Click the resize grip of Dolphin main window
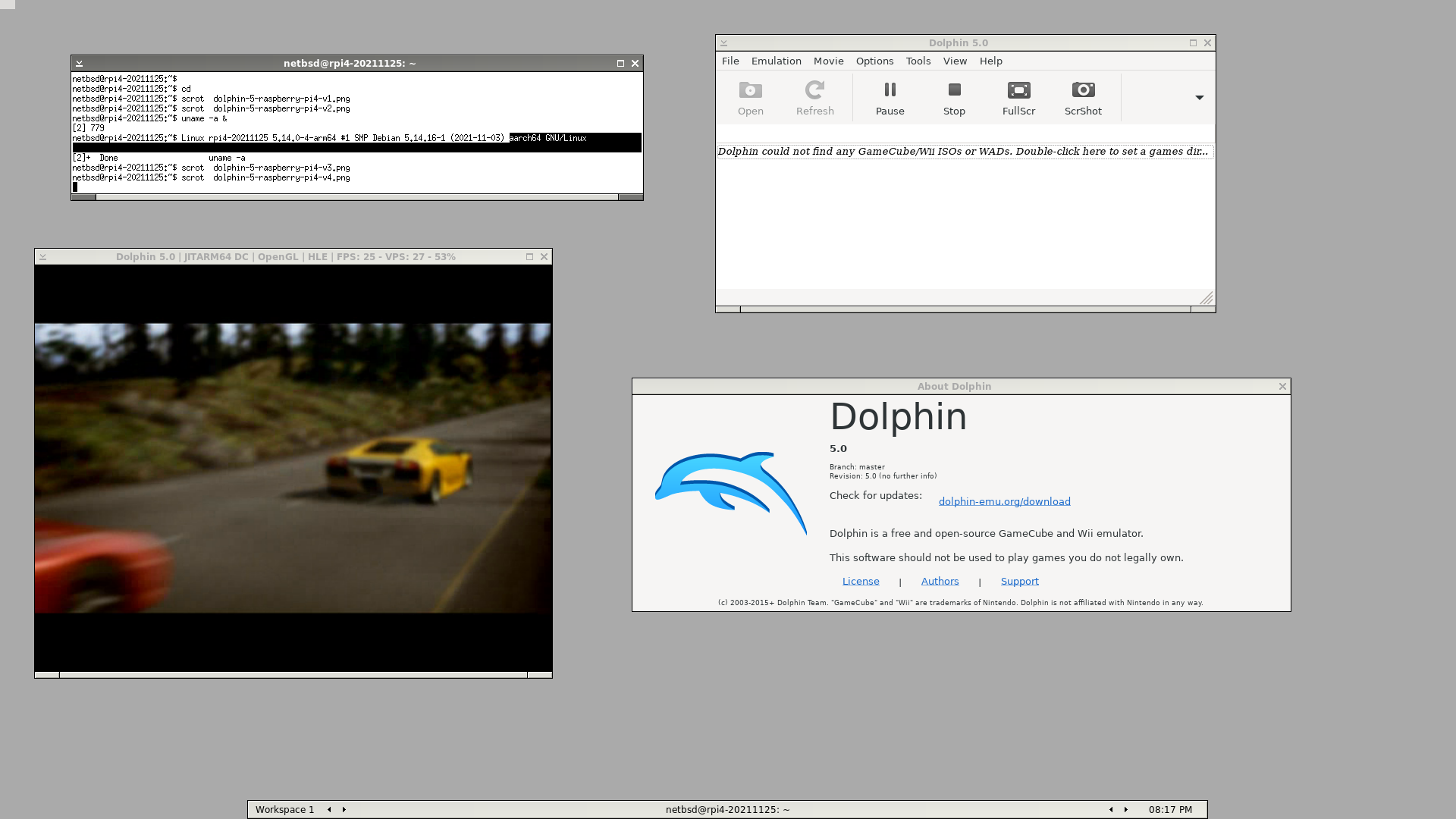The width and height of the screenshot is (1456, 819). (1207, 297)
